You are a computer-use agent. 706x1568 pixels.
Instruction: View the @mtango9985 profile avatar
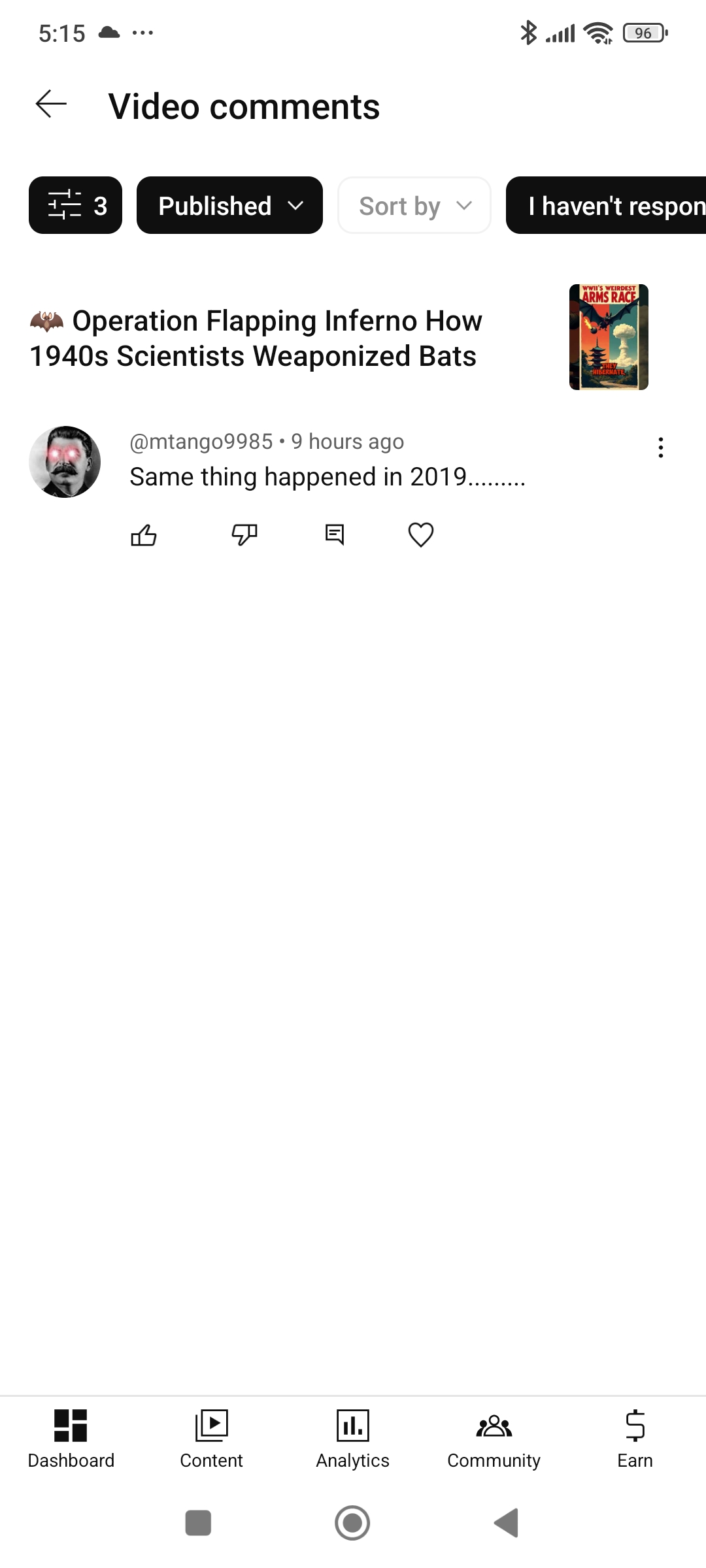[x=65, y=462]
